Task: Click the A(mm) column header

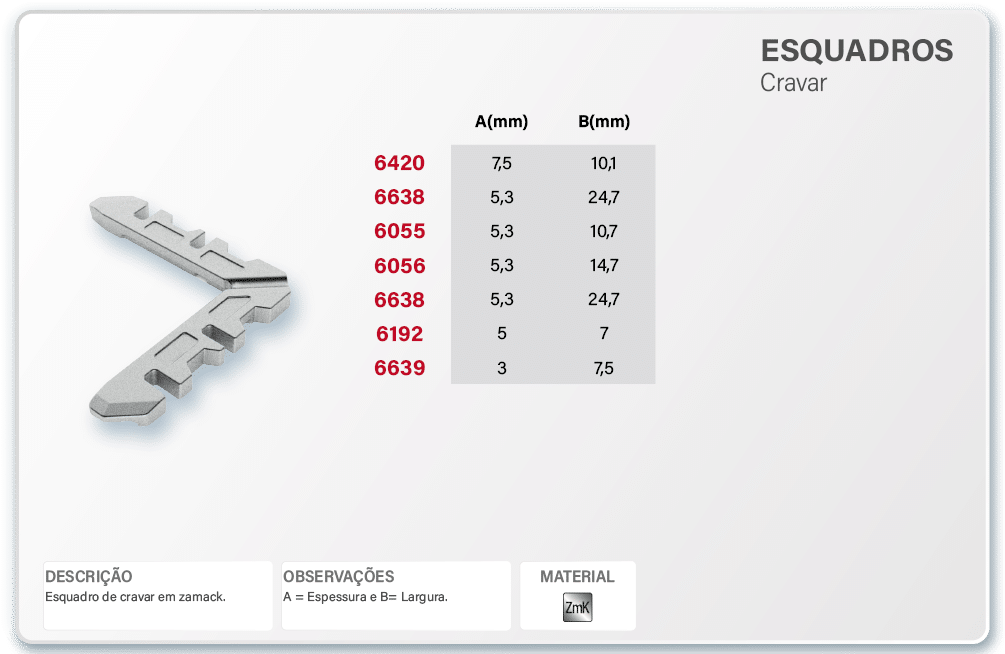Action: coord(501,122)
